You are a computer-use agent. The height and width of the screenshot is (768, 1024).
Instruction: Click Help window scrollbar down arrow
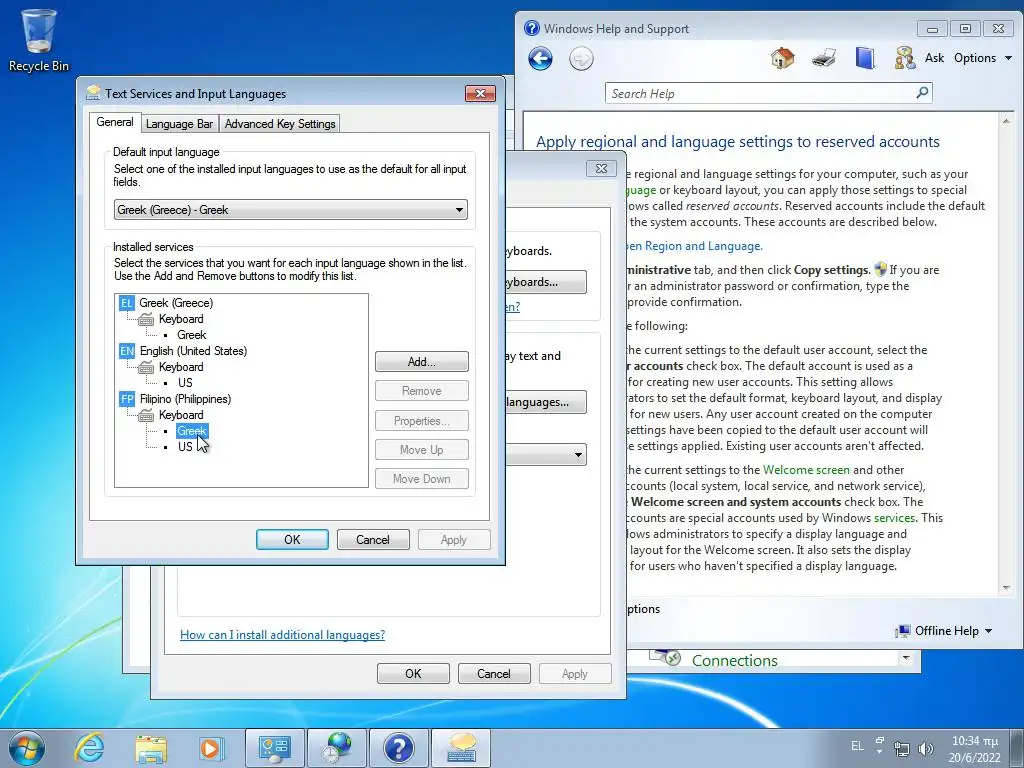pos(1006,588)
